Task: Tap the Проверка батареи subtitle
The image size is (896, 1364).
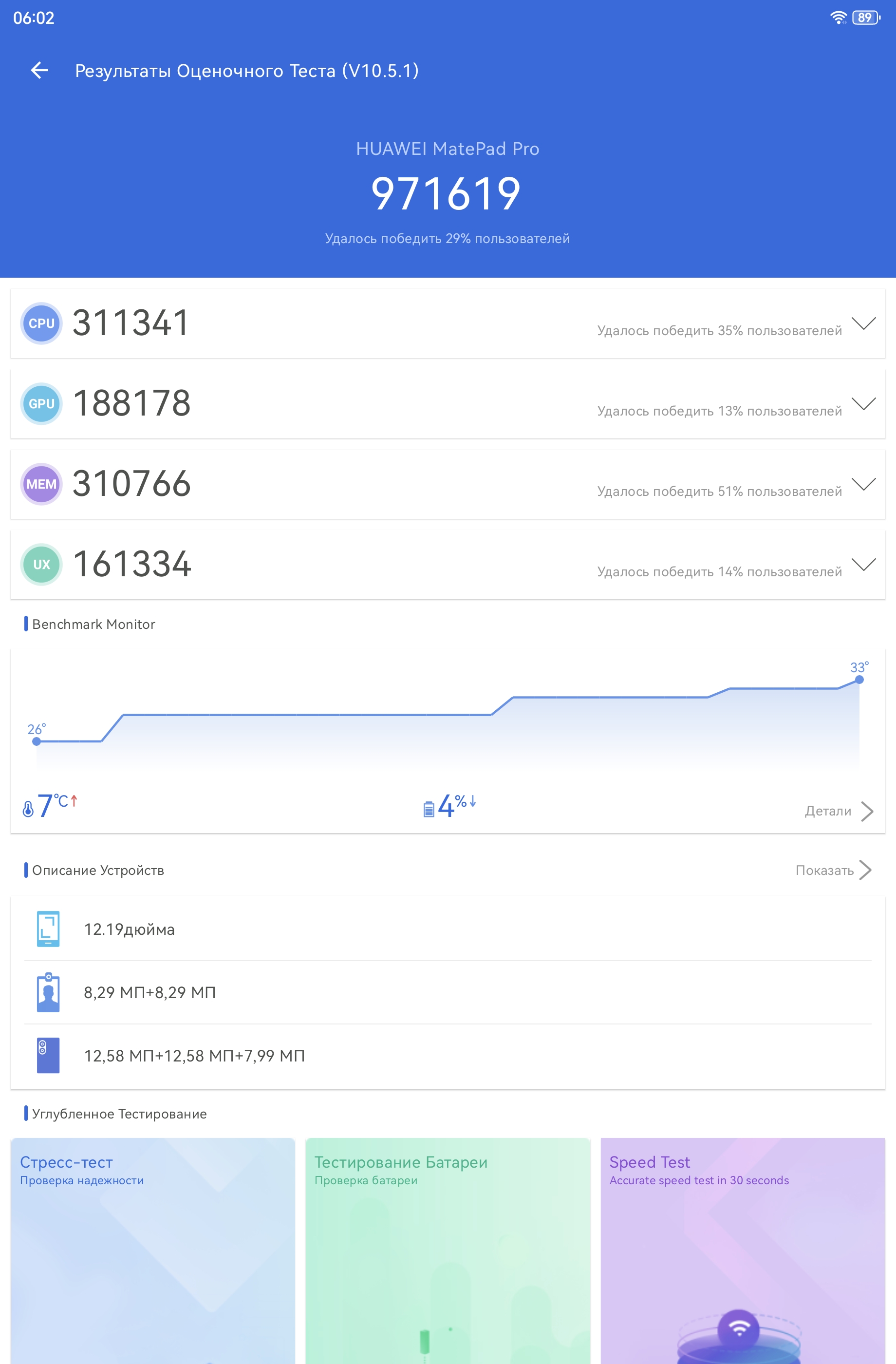Action: [x=366, y=1181]
